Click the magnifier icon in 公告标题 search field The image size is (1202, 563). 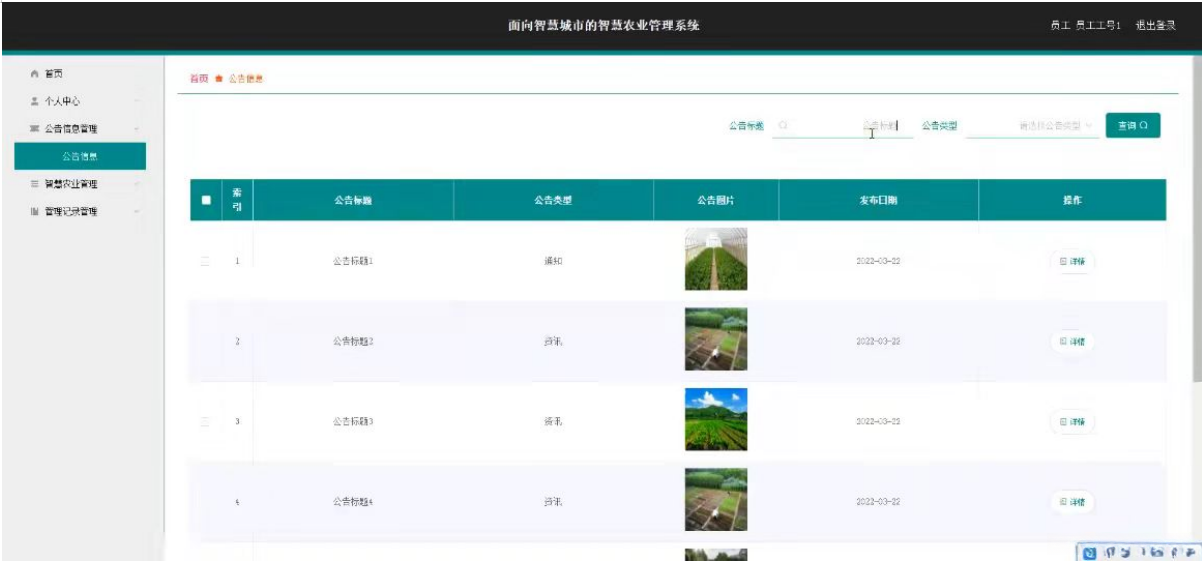tap(783, 126)
